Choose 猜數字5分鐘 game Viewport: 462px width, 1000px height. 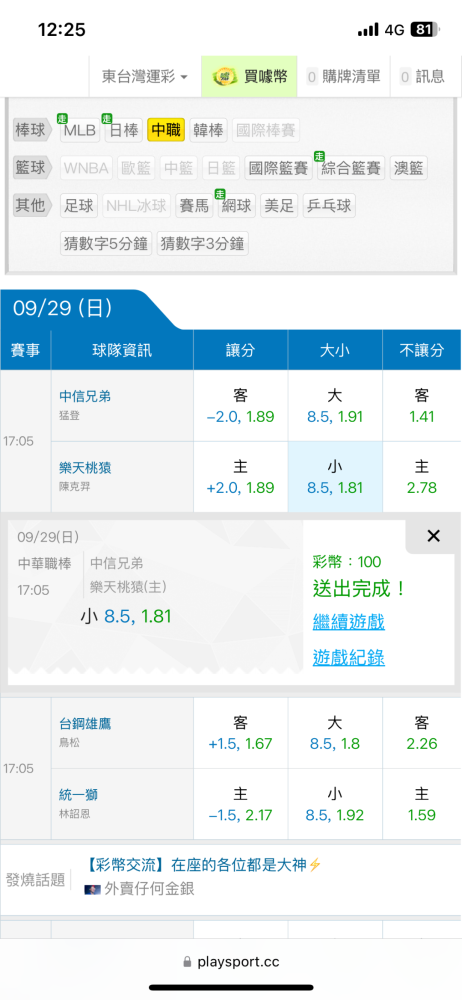coord(106,244)
